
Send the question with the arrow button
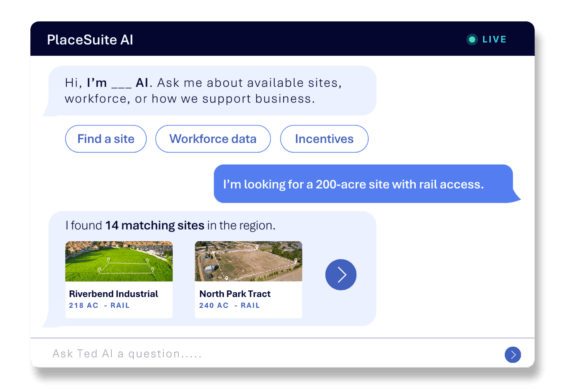pyautogui.click(x=513, y=355)
